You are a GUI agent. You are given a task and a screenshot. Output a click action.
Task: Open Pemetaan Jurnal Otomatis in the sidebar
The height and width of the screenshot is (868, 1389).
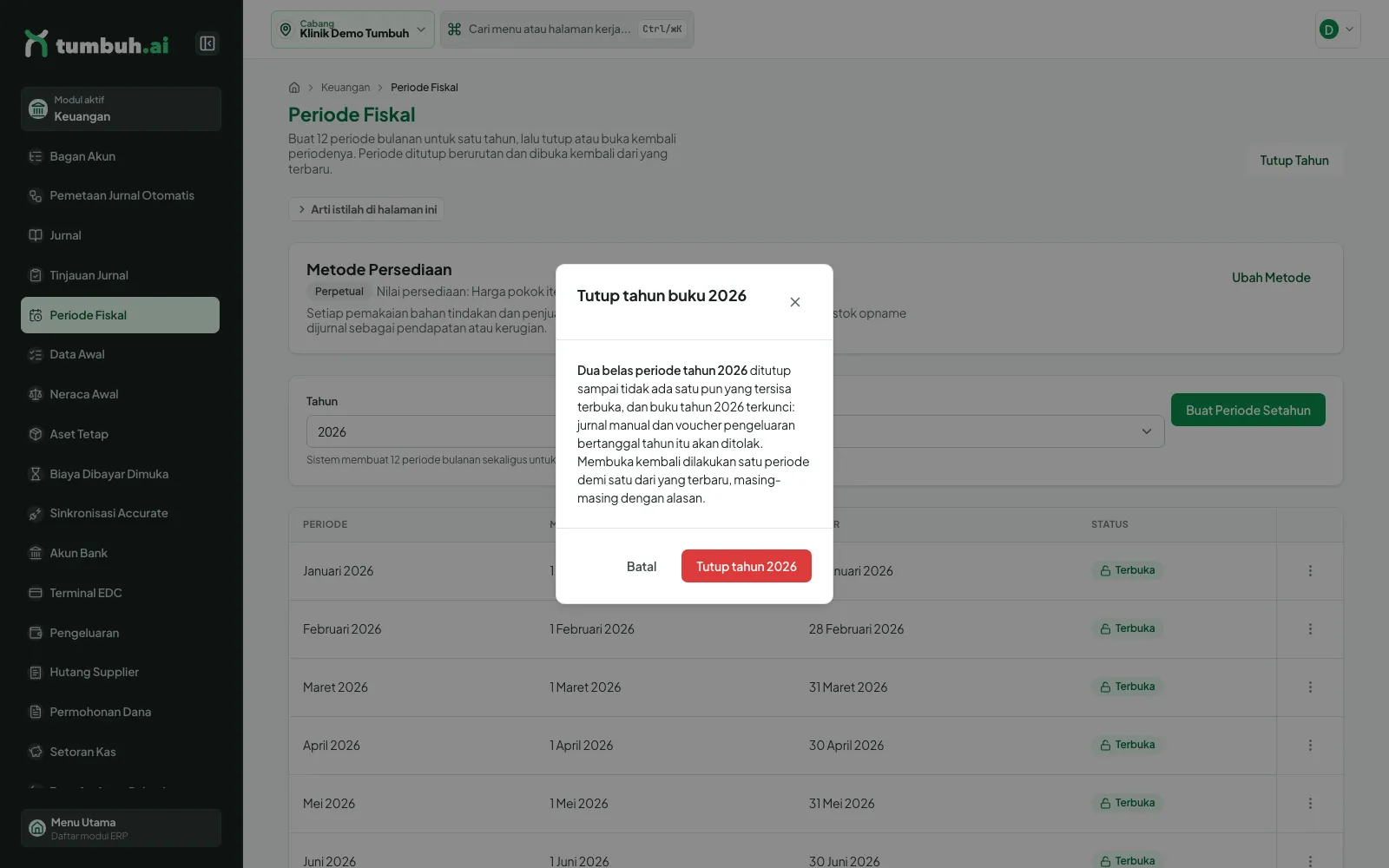pos(120,196)
